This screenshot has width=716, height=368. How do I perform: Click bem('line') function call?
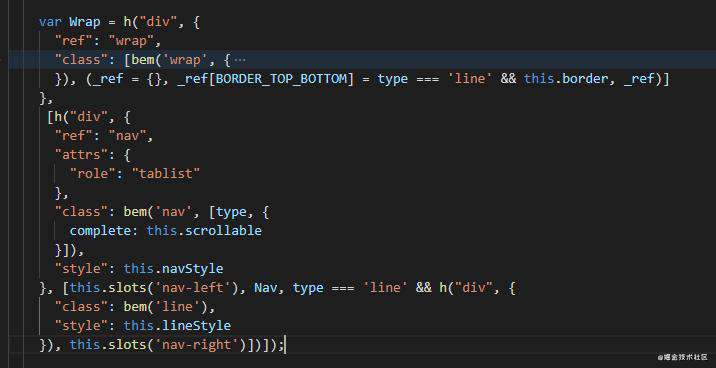point(165,306)
